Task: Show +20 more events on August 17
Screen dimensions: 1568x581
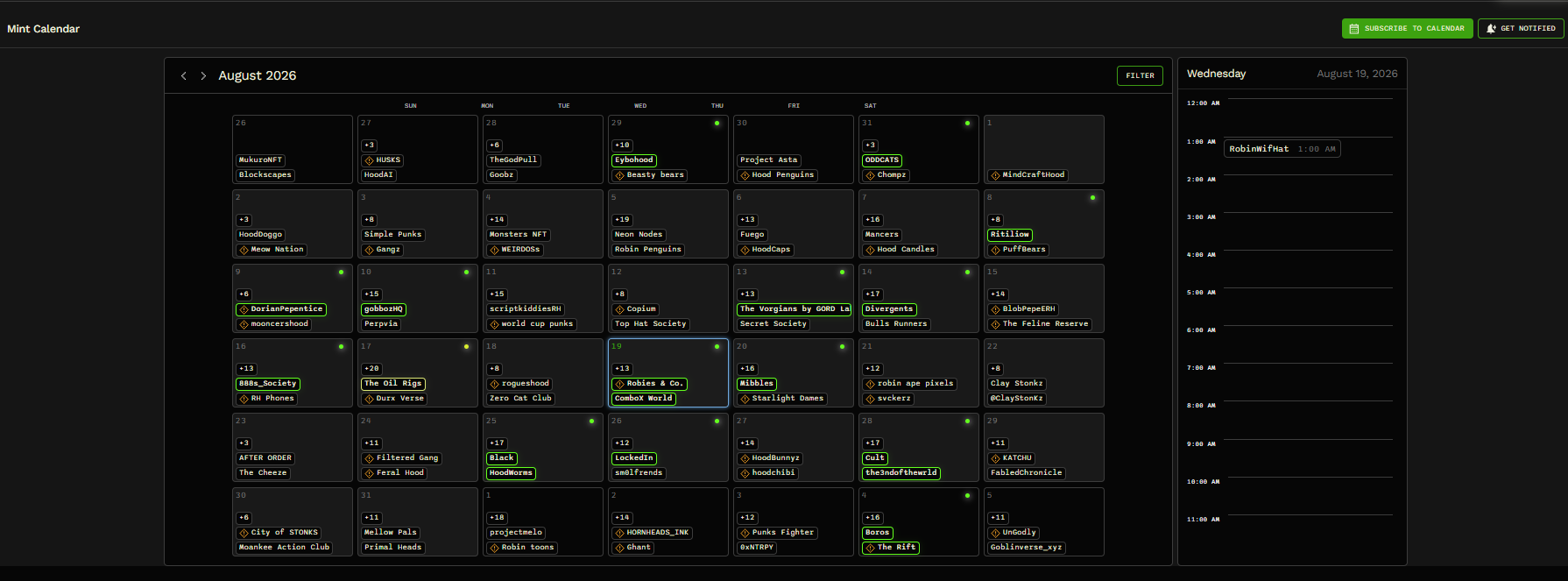Action: point(371,369)
